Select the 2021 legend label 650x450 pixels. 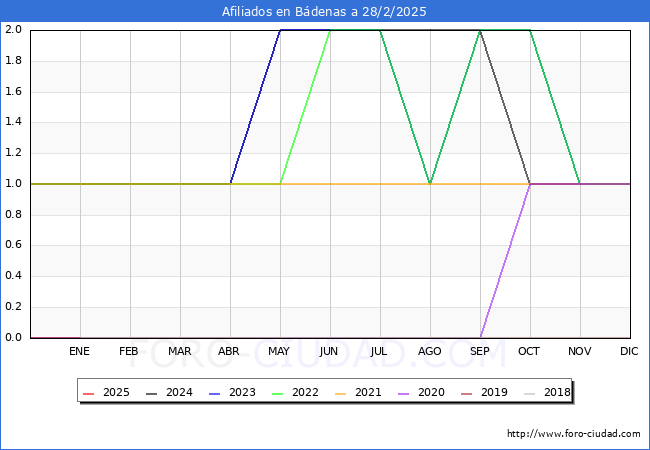tap(368, 392)
